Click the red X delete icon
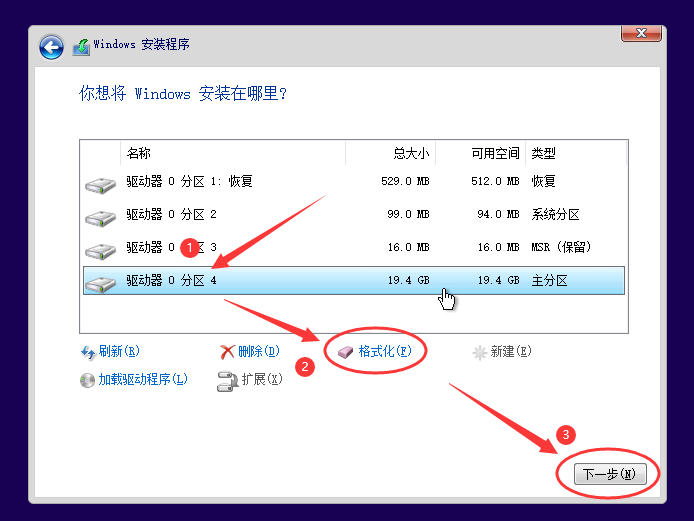Image resolution: width=694 pixels, height=521 pixels. [x=227, y=352]
